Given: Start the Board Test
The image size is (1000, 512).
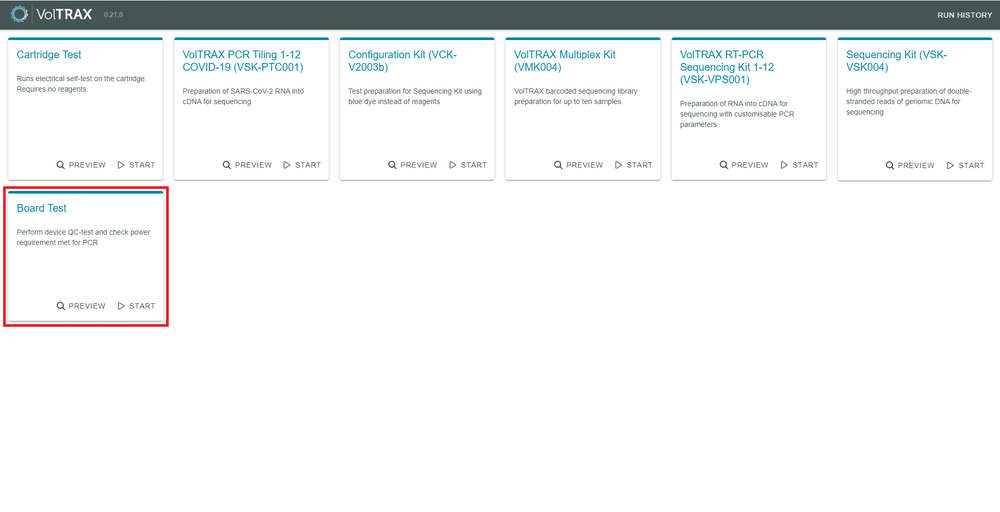Looking at the screenshot, I should point(136,305).
